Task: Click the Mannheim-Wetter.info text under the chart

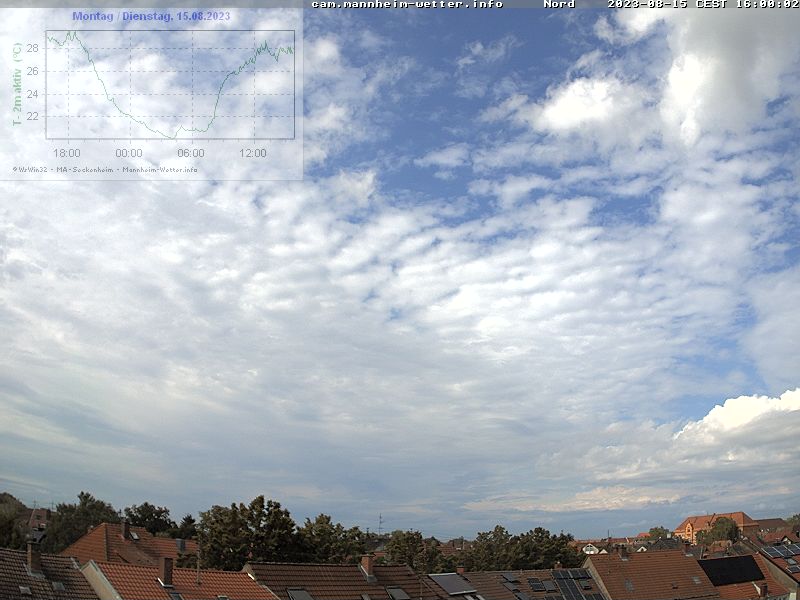Action: pos(160,169)
